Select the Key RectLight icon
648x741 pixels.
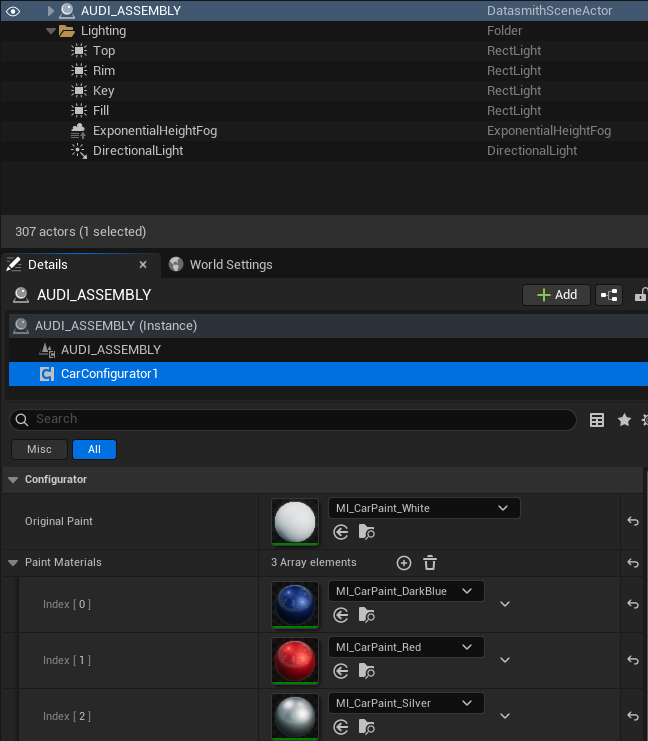coord(78,90)
